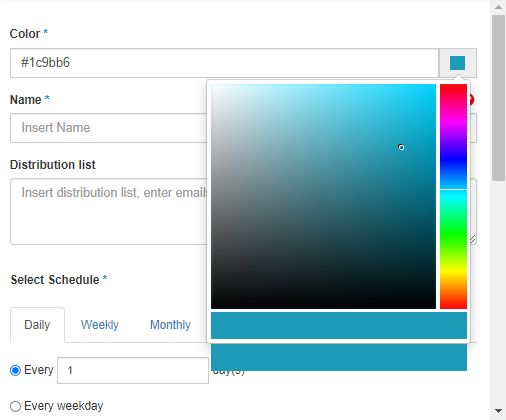Viewport: 506px width, 420px height.
Task: Click the scrollbar down arrow
Action: coord(498,411)
